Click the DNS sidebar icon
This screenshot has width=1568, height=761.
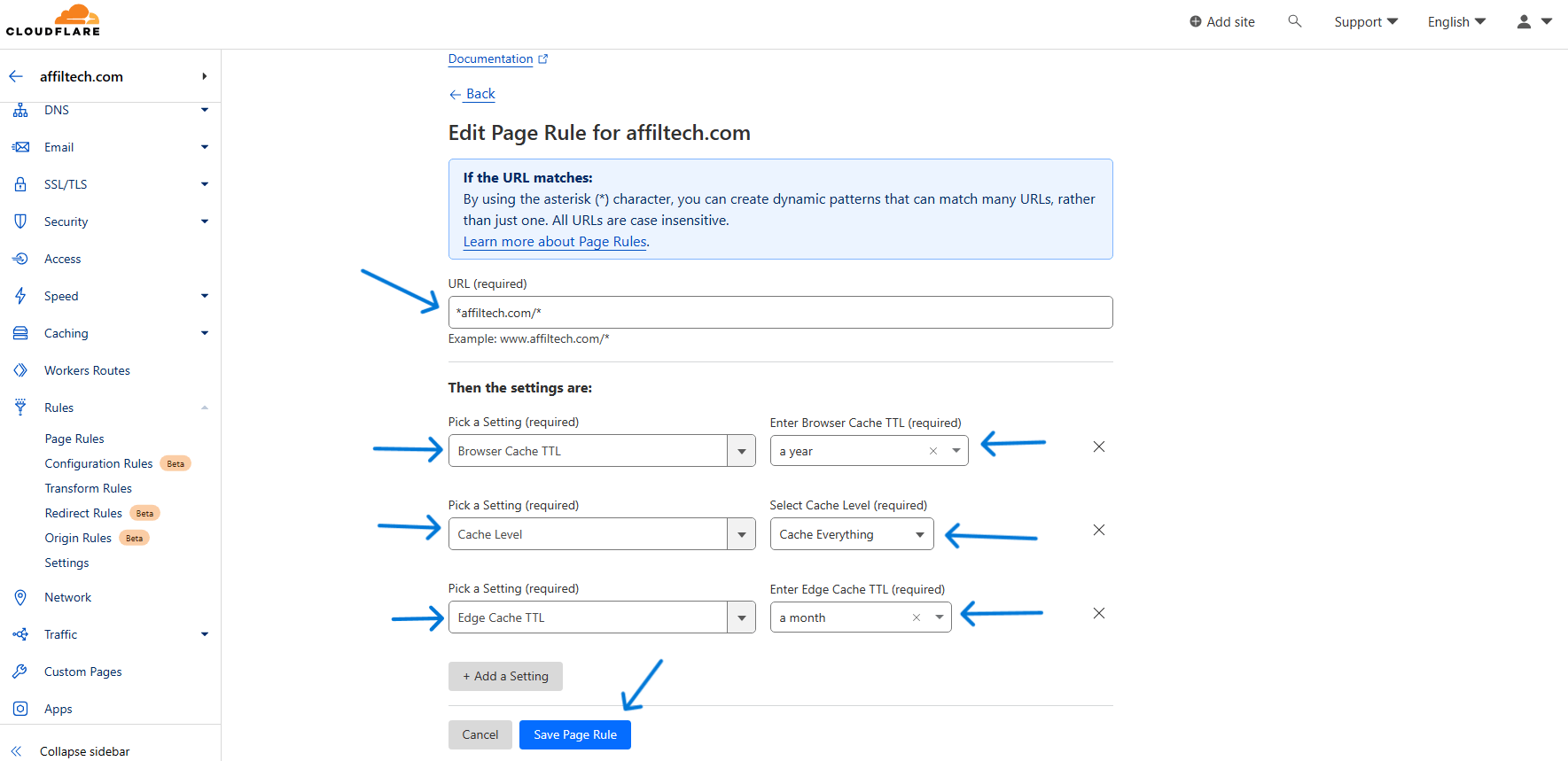pyautogui.click(x=20, y=110)
